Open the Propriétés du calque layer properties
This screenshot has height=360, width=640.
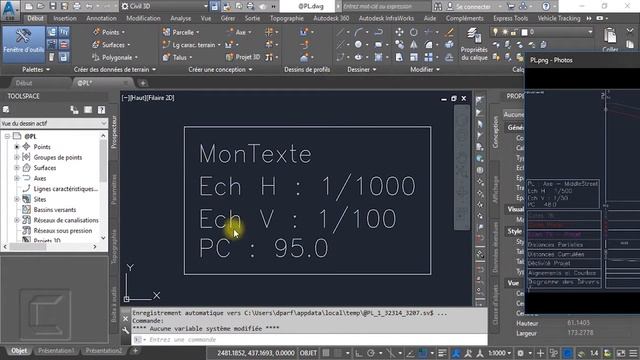pyautogui.click(x=473, y=44)
